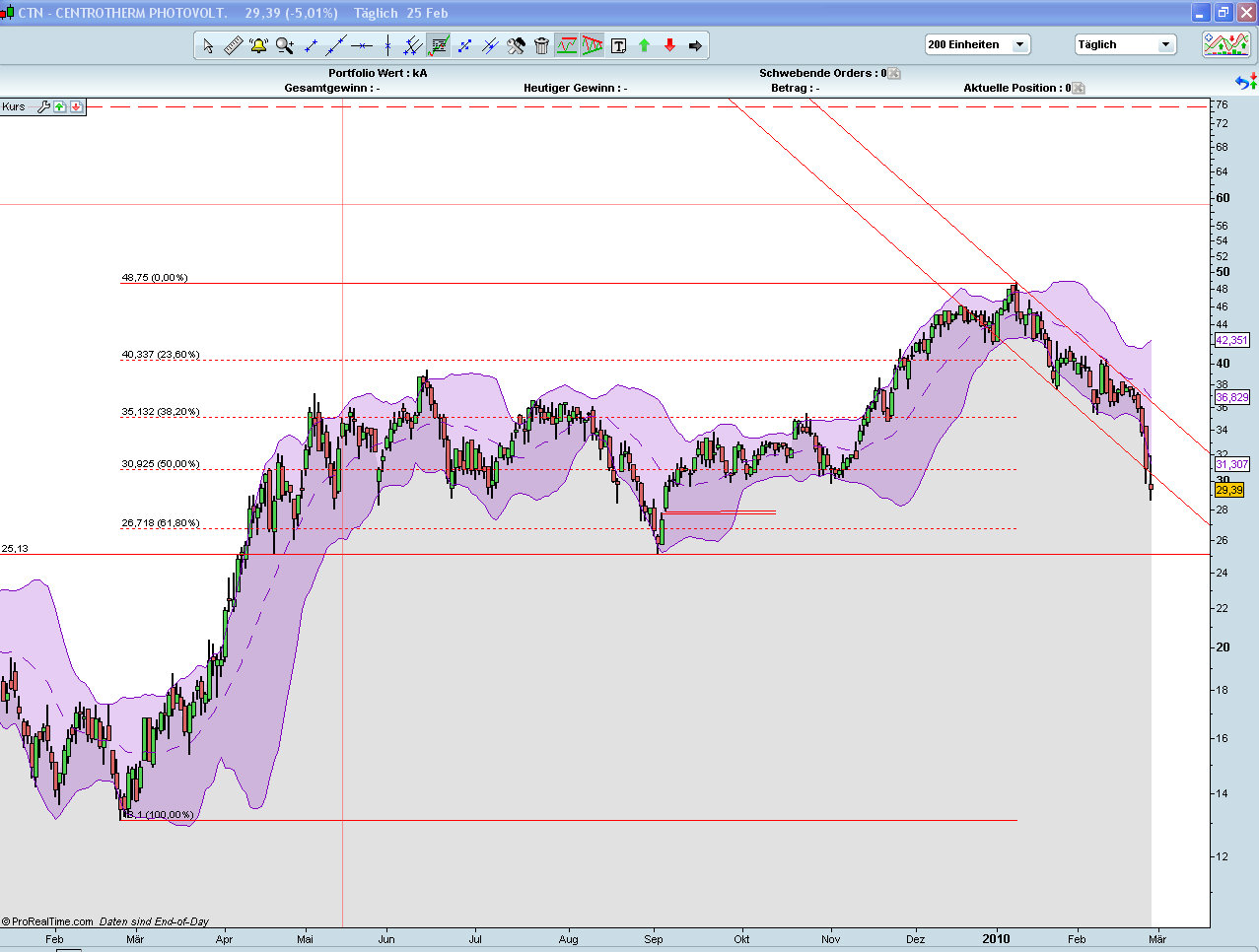Restore the chart window size
The image size is (1259, 952).
pos(1224,13)
